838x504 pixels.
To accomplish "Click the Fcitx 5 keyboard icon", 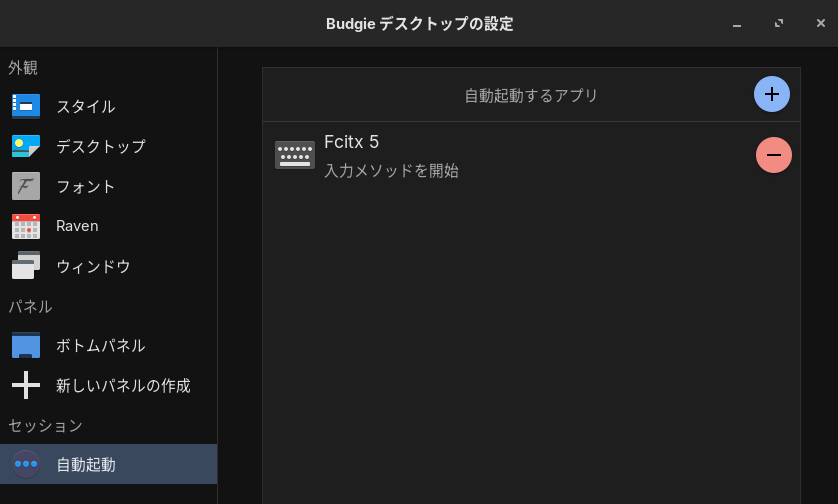I will pos(295,155).
